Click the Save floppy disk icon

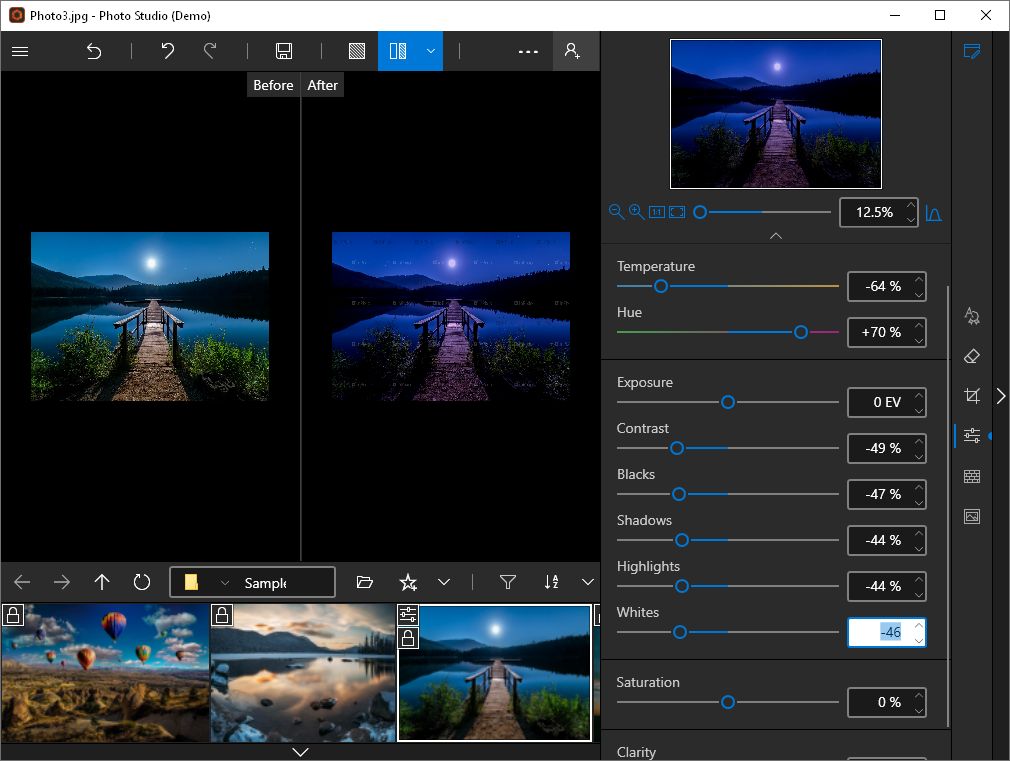284,51
